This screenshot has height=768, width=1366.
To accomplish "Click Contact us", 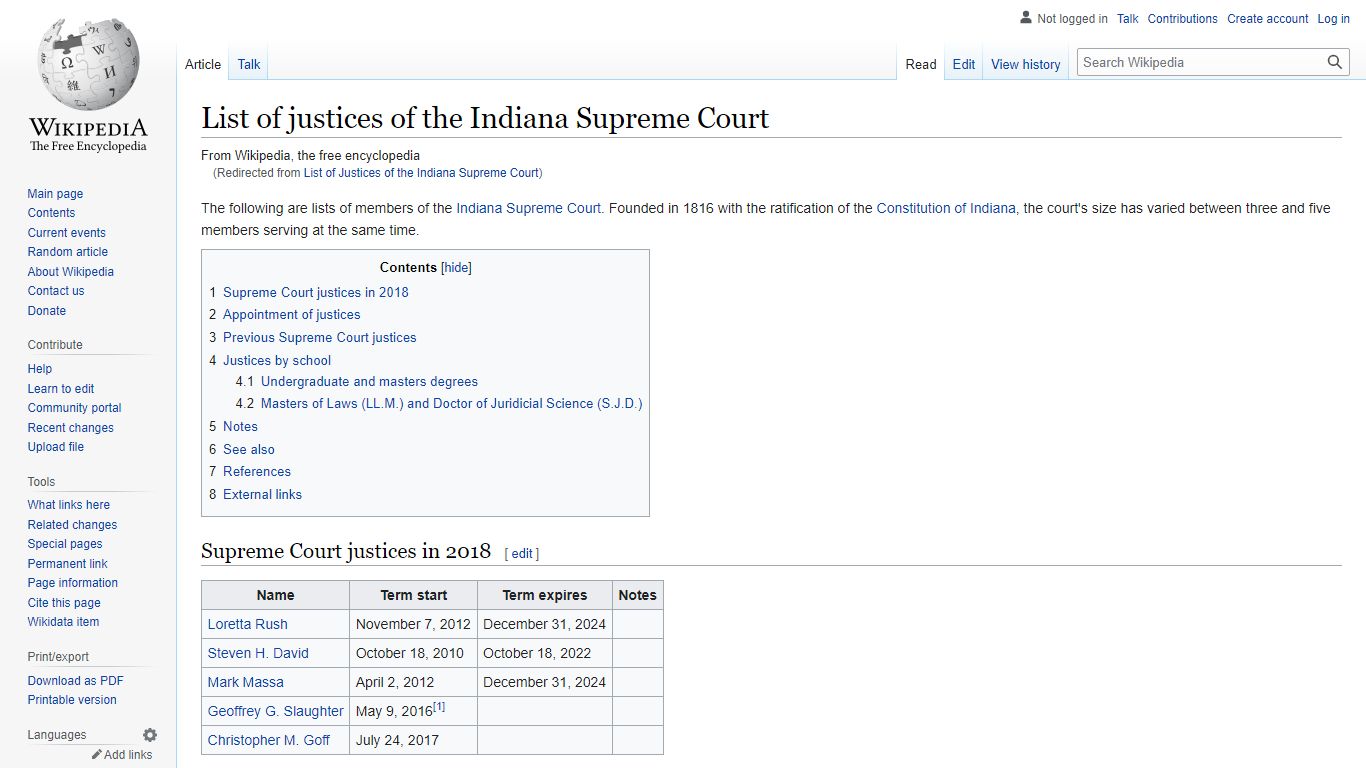I will coord(56,291).
